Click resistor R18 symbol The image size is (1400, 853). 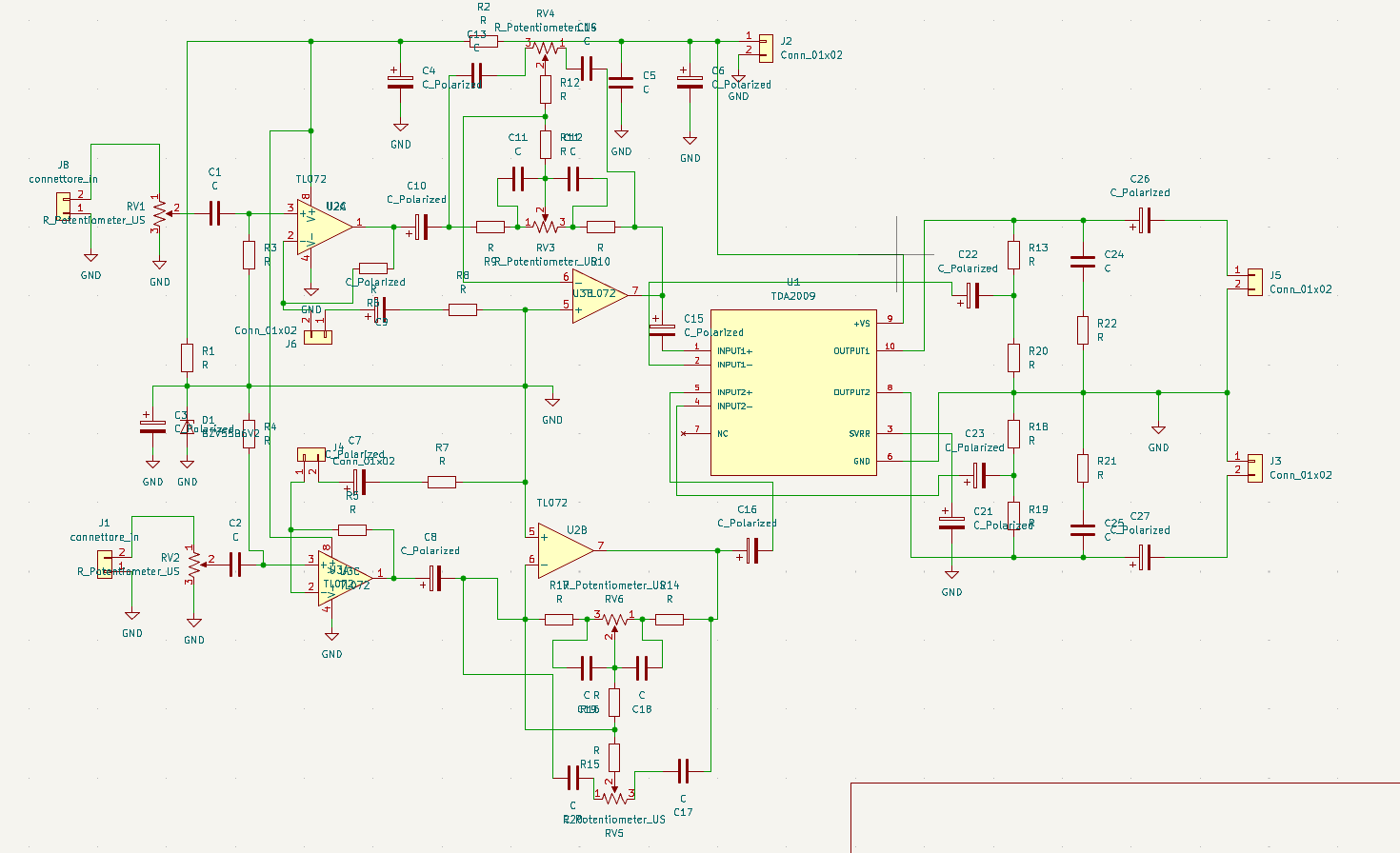click(1014, 434)
